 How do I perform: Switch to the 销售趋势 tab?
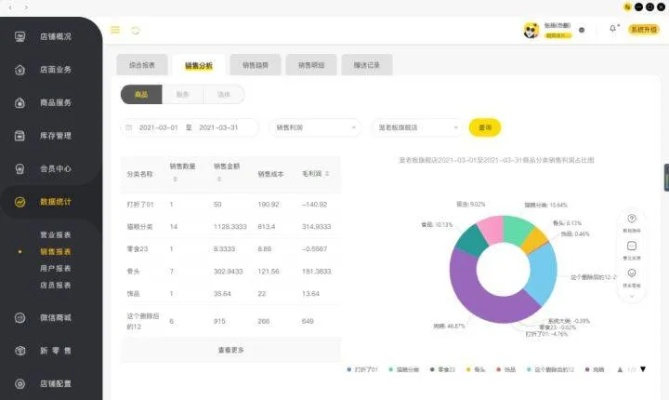point(255,65)
